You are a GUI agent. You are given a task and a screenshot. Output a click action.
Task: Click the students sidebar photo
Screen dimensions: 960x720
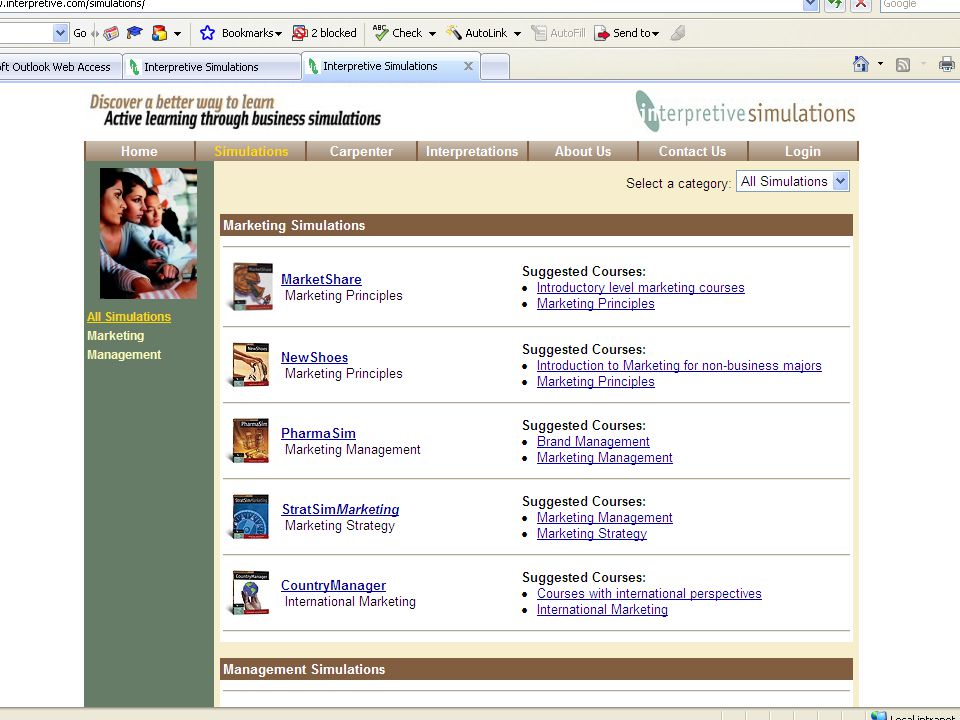point(148,233)
